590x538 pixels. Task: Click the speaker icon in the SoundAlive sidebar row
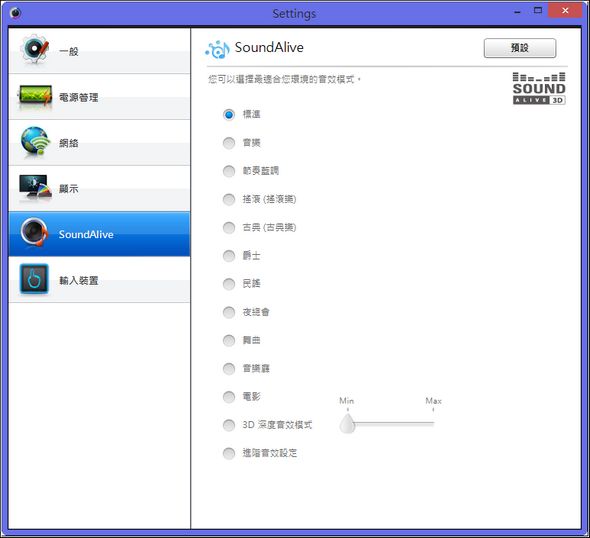34,232
